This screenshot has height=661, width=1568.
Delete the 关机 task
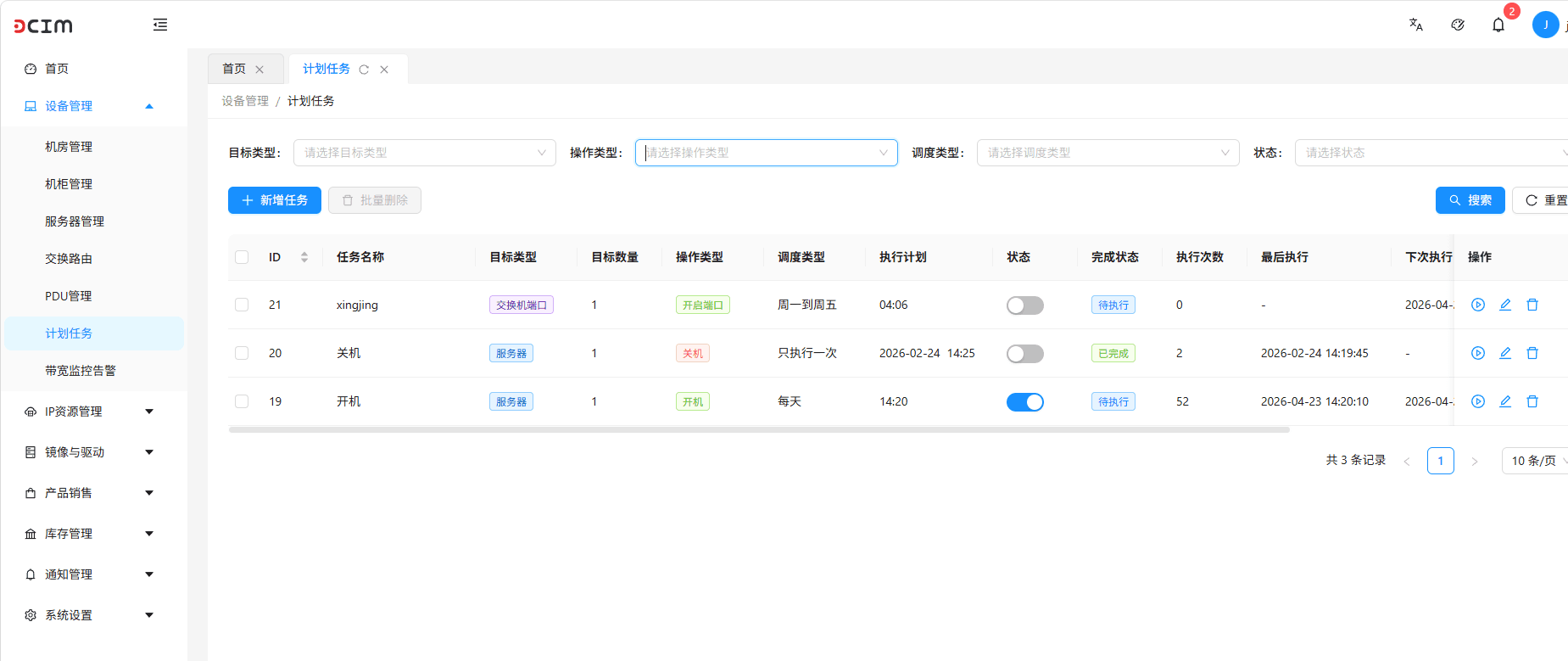pos(1532,353)
